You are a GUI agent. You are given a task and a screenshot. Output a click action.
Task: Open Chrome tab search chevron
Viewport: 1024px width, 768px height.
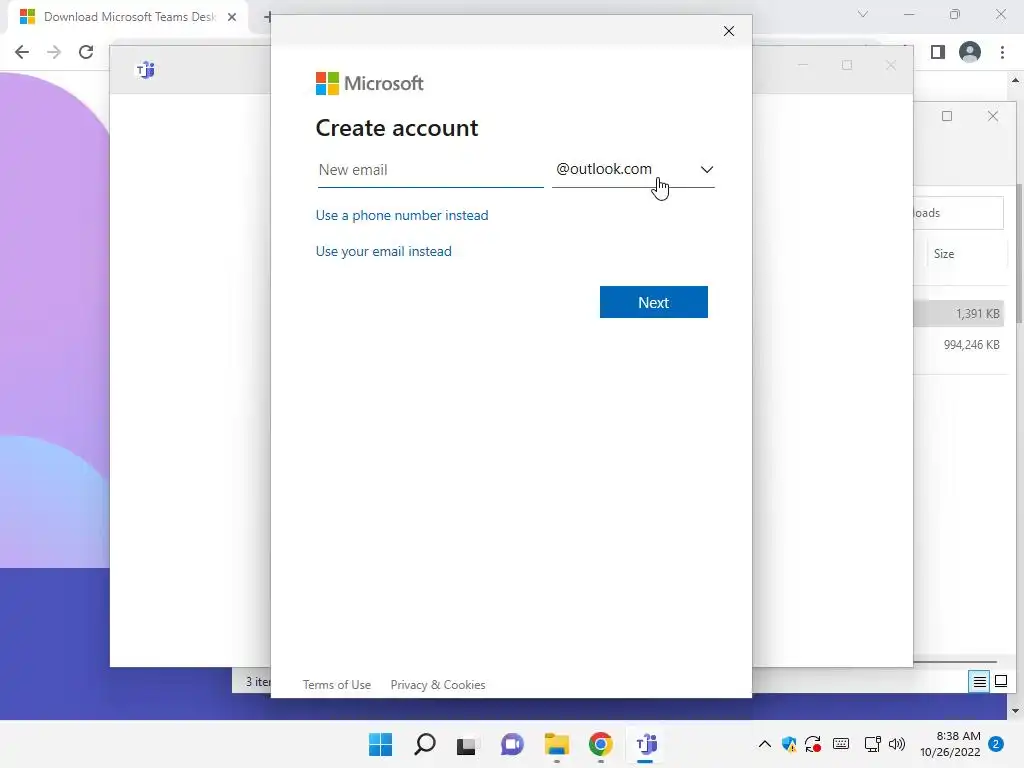coord(863,14)
